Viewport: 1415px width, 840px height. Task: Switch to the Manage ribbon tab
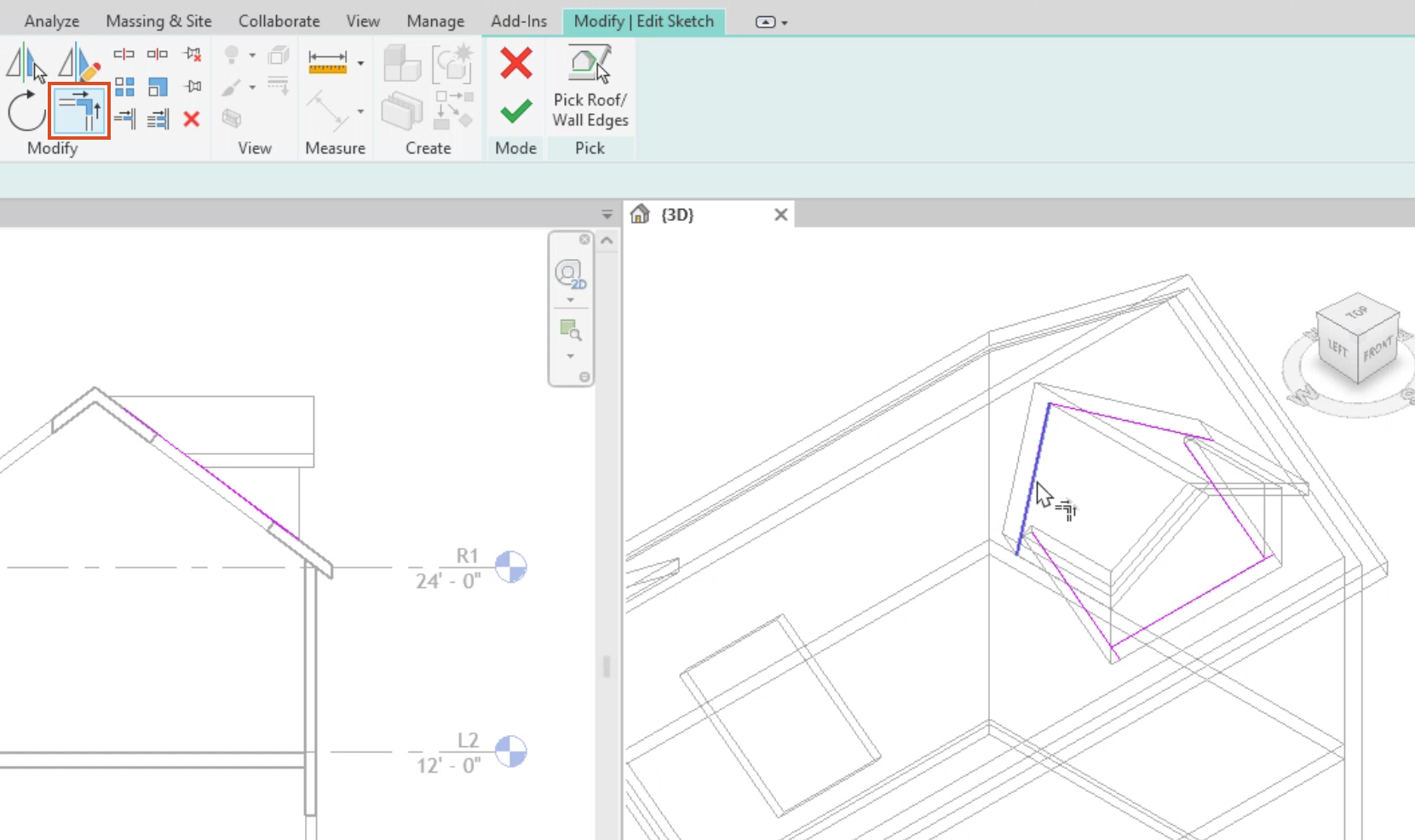(435, 21)
